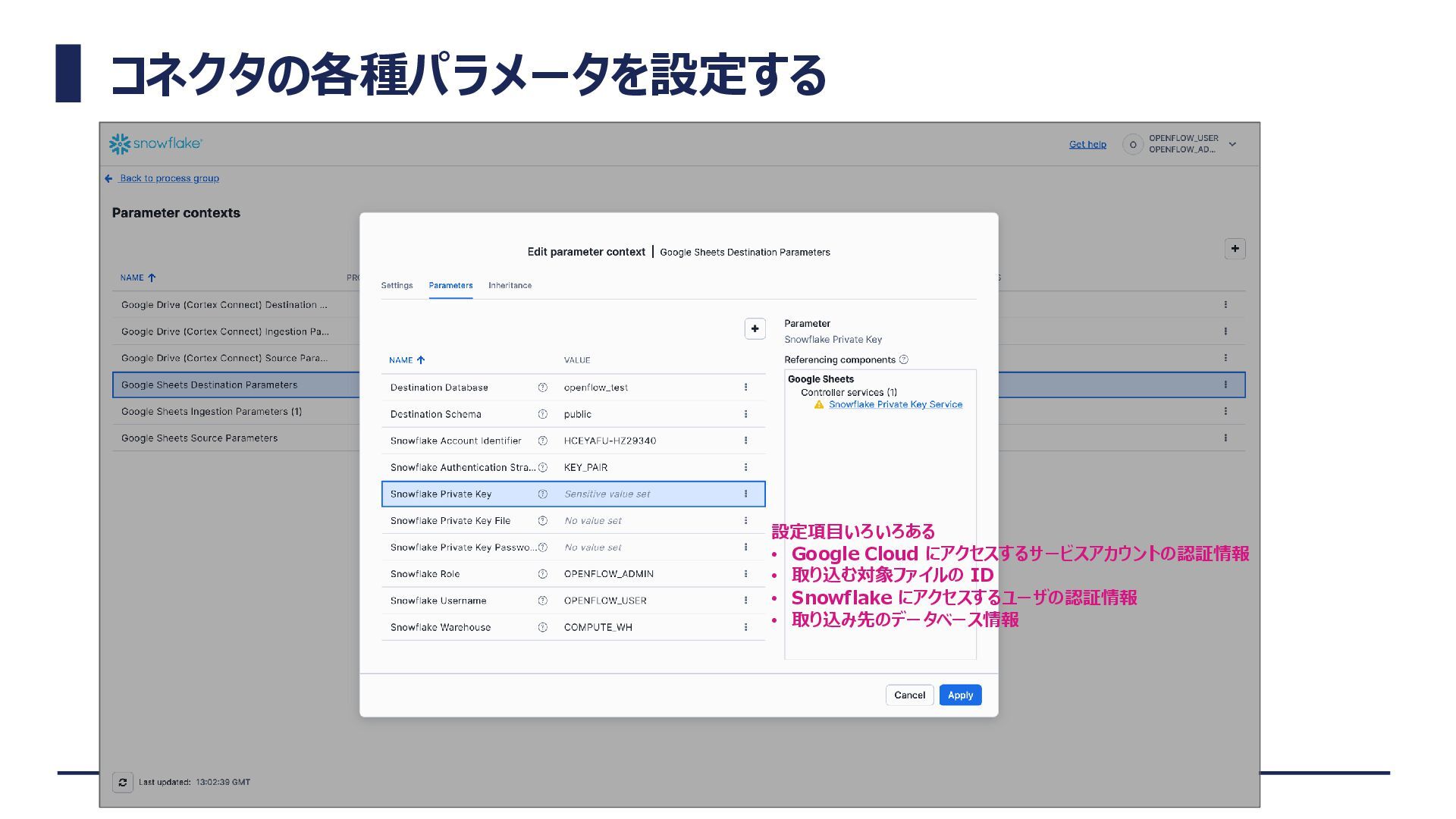Open kebab menu for Snowflake Private Key row

tap(745, 494)
